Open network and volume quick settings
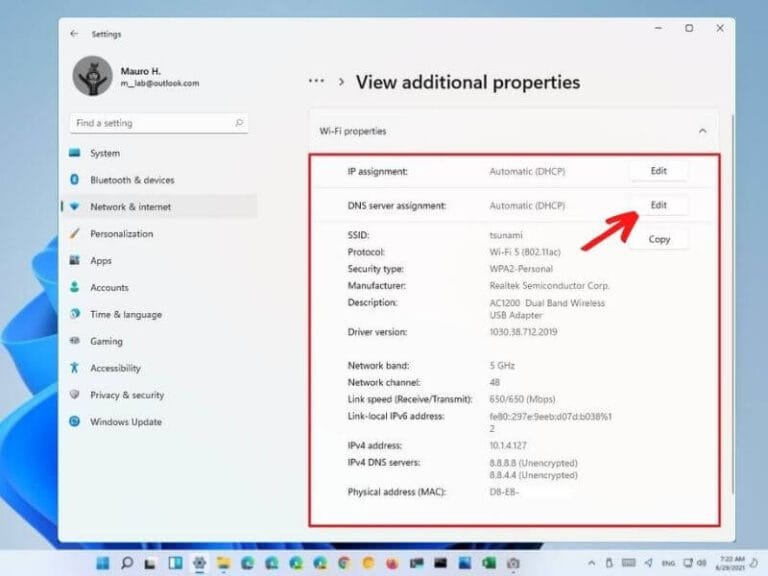Image resolution: width=768 pixels, height=576 pixels. [695, 563]
